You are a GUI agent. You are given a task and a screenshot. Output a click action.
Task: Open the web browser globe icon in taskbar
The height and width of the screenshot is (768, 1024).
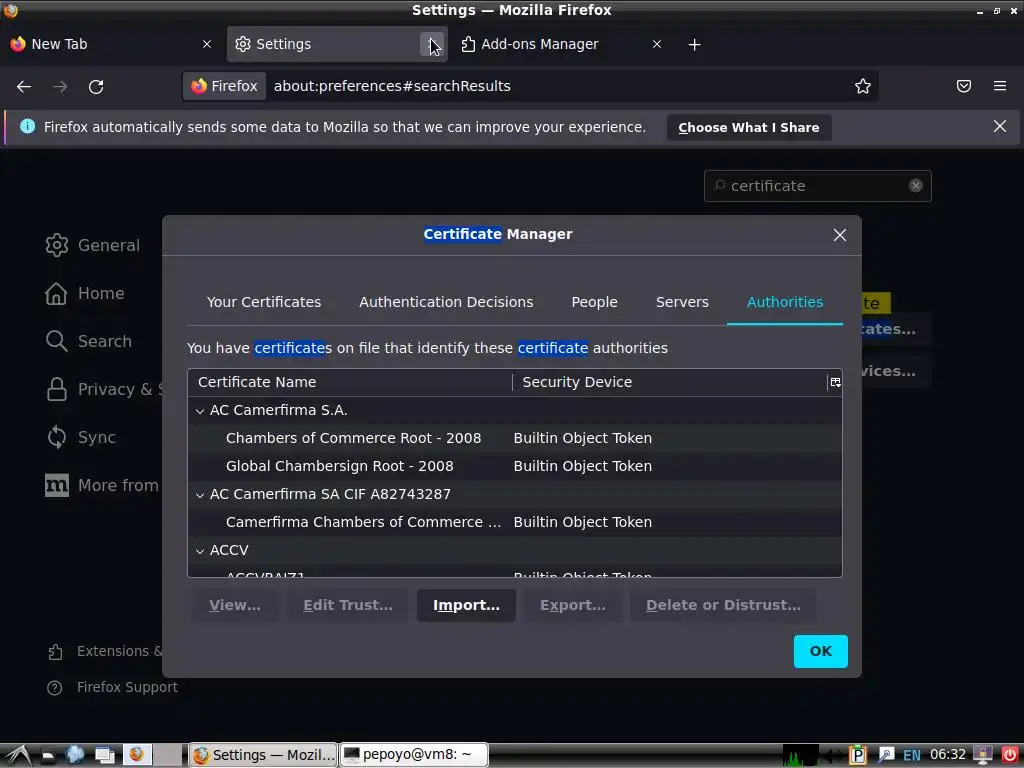pos(75,756)
